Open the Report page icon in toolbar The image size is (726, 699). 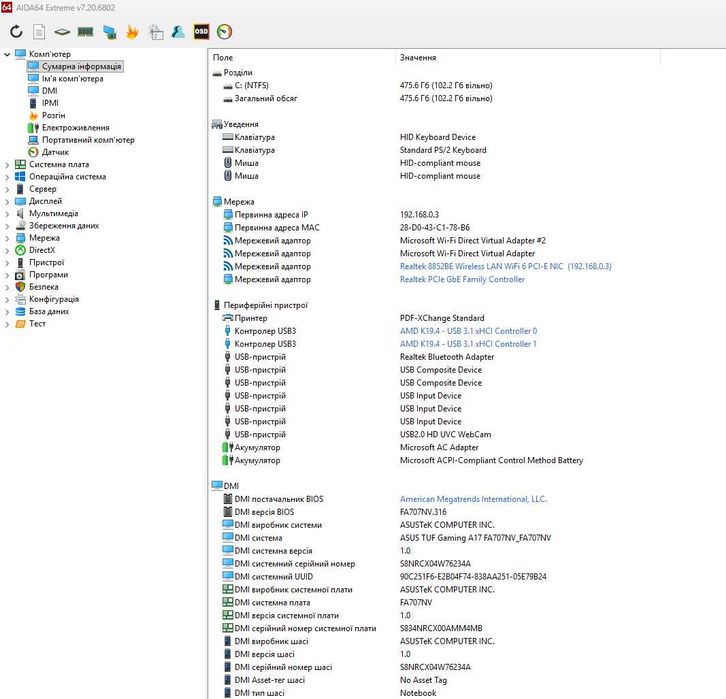tap(39, 32)
